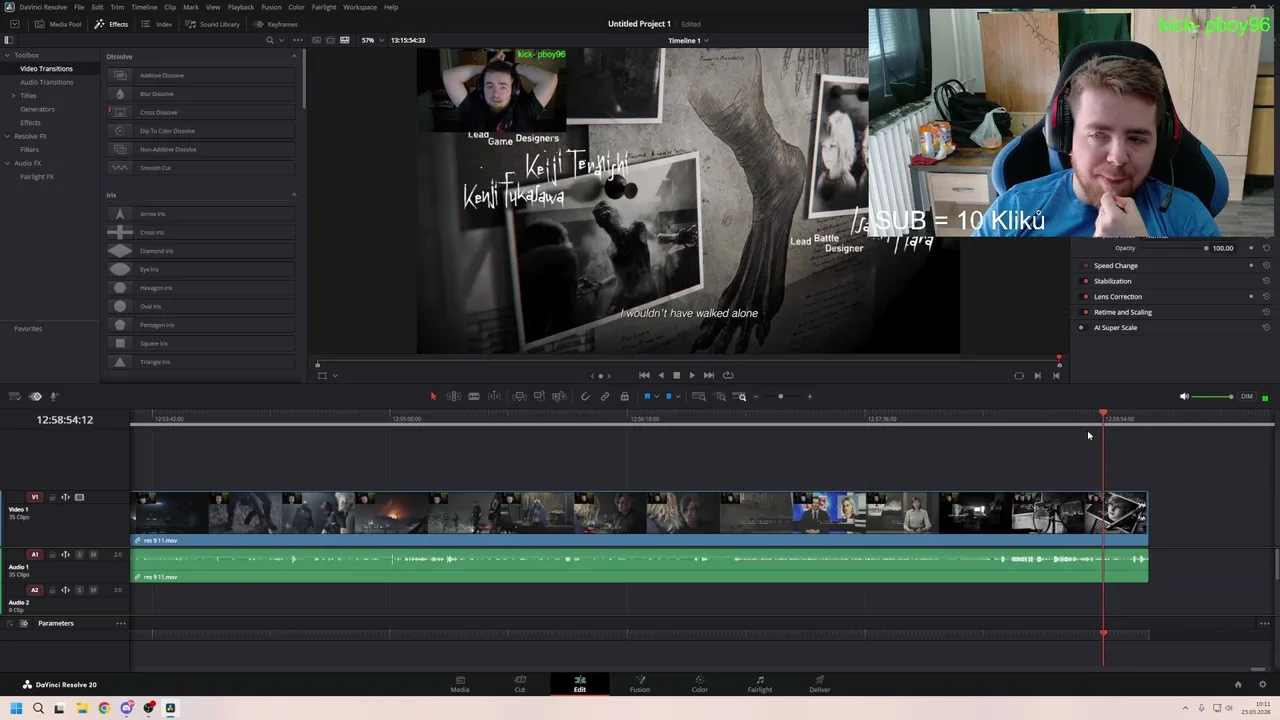The image size is (1280, 720).
Task: Open Windows Start menu
Action: click(16, 708)
